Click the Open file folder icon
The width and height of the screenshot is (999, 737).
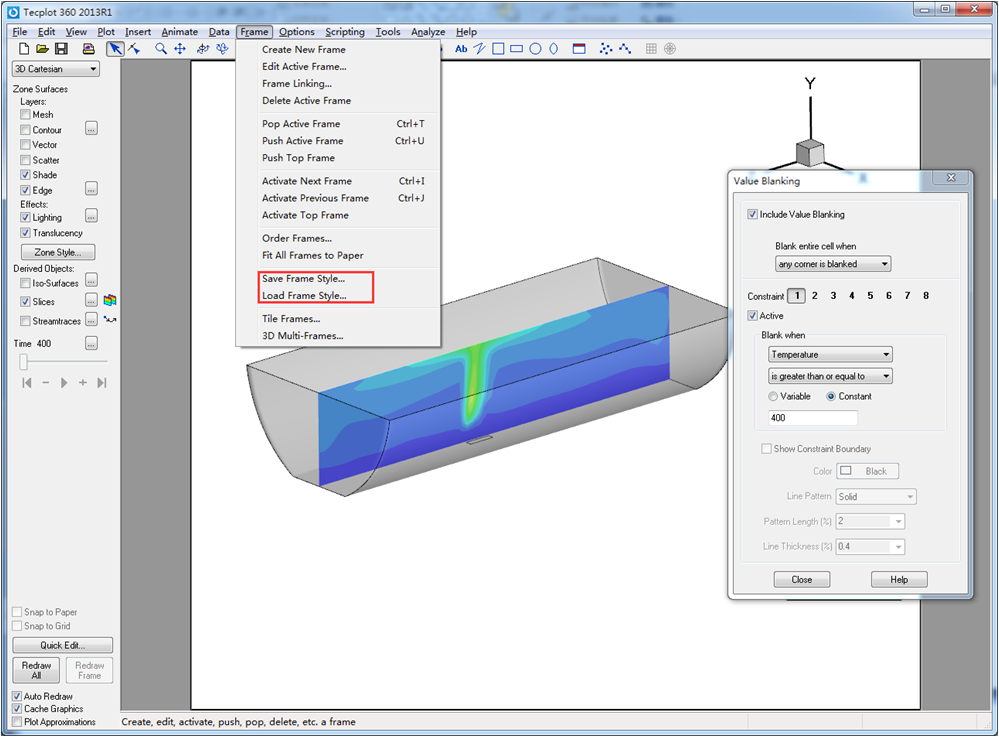42,49
